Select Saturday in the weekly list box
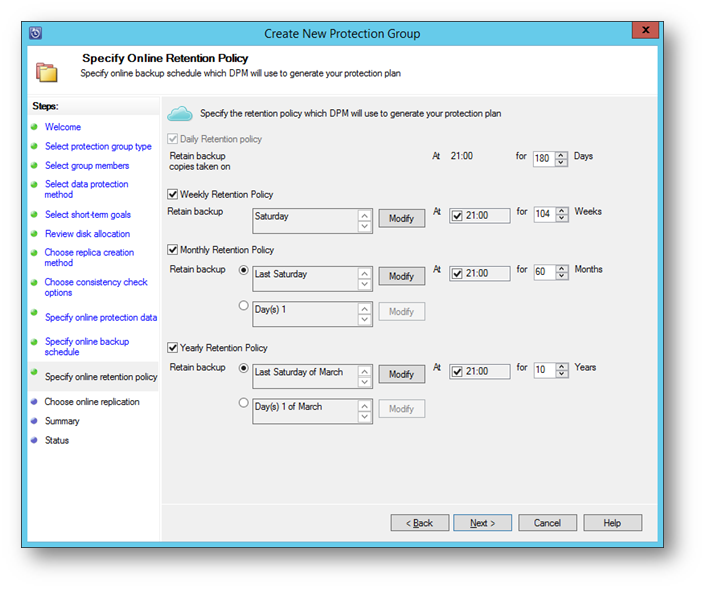706x590 pixels. pyautogui.click(x=272, y=216)
